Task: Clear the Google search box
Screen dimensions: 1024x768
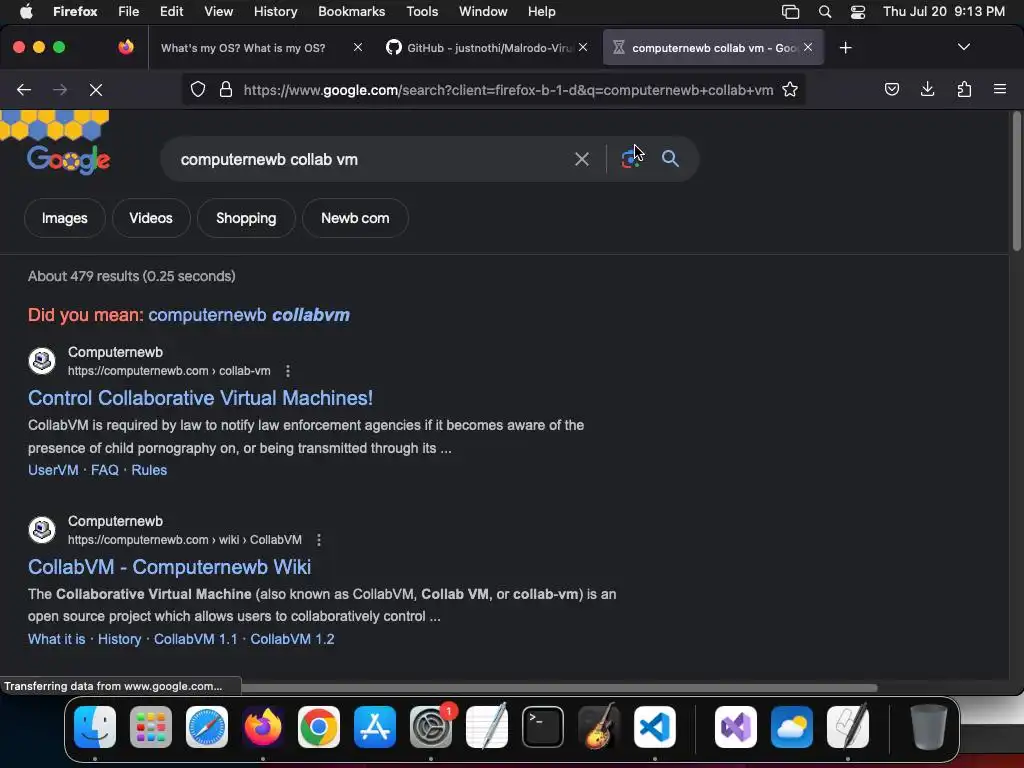Action: click(x=581, y=159)
